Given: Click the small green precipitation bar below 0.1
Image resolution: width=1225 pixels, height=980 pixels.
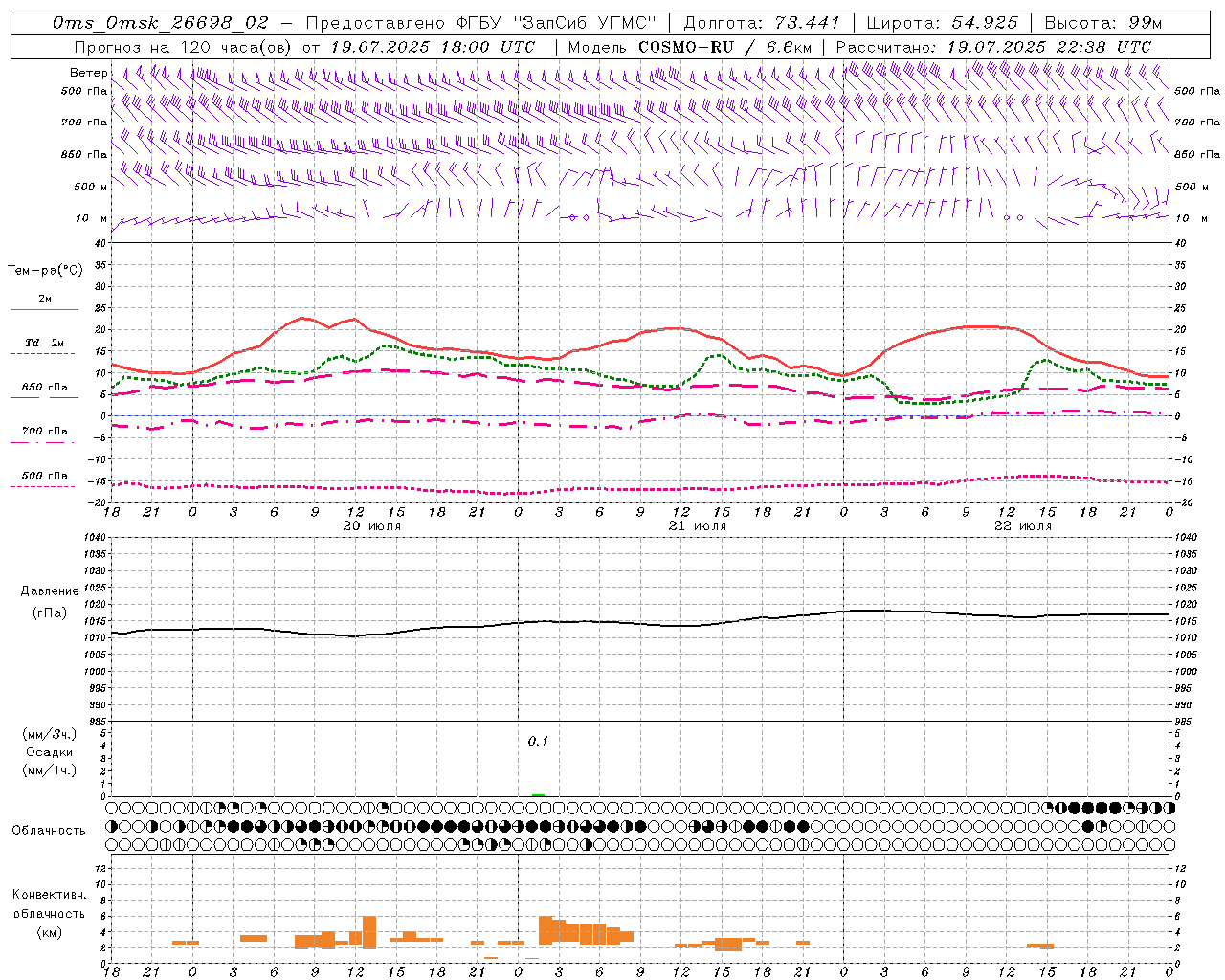Looking at the screenshot, I should [x=538, y=794].
